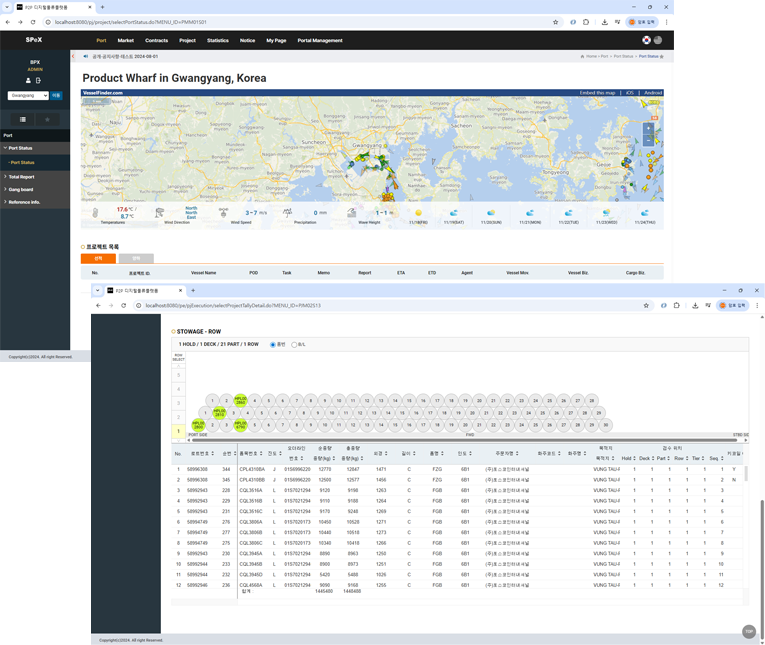Screen dimensions: 765x645
Task: Expand the Gang board sidebar section
Action: click(21, 189)
